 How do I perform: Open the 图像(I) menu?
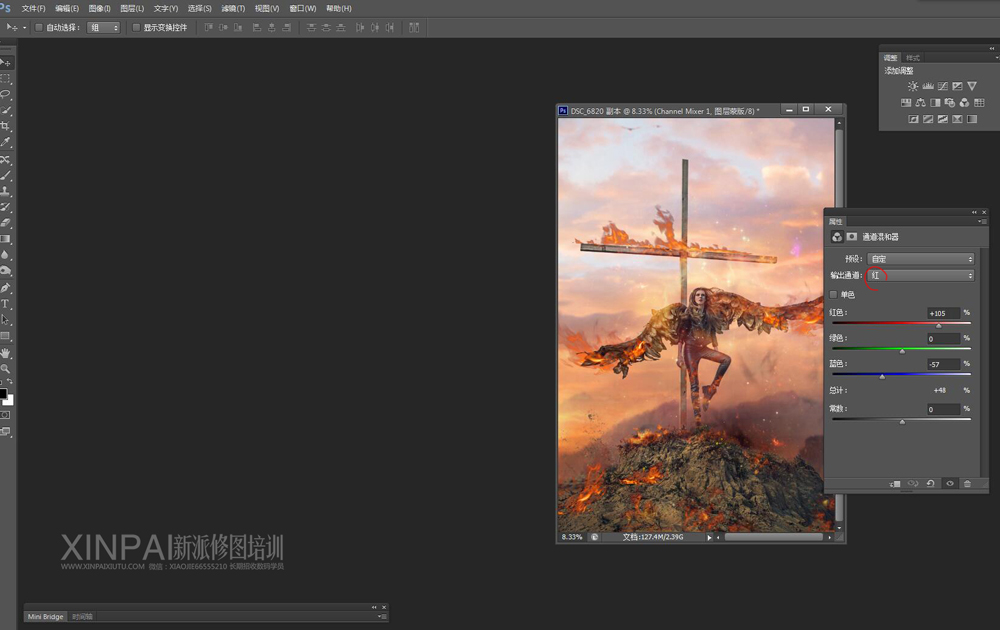pyautogui.click(x=99, y=8)
